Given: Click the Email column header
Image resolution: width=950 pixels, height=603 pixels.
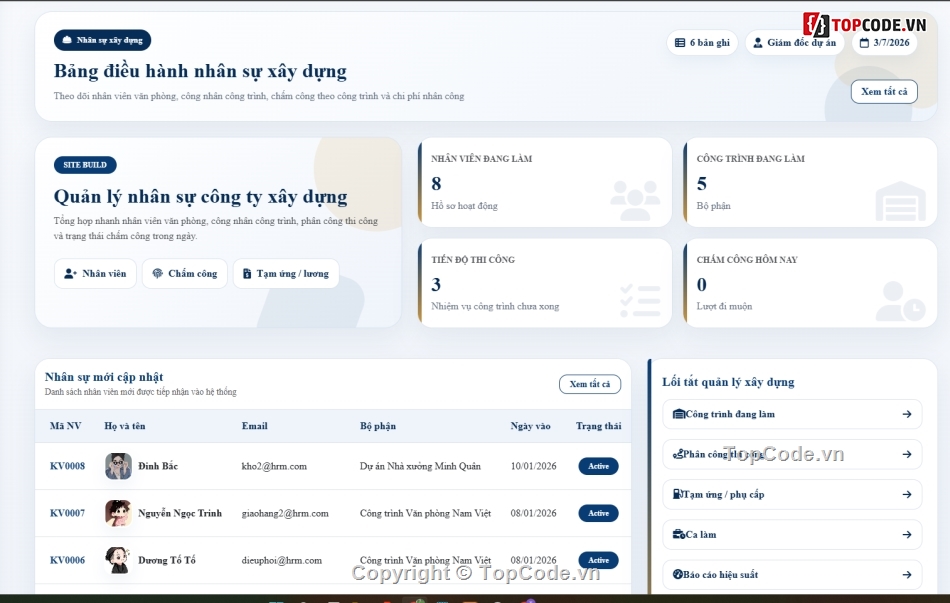Looking at the screenshot, I should click(254, 426).
